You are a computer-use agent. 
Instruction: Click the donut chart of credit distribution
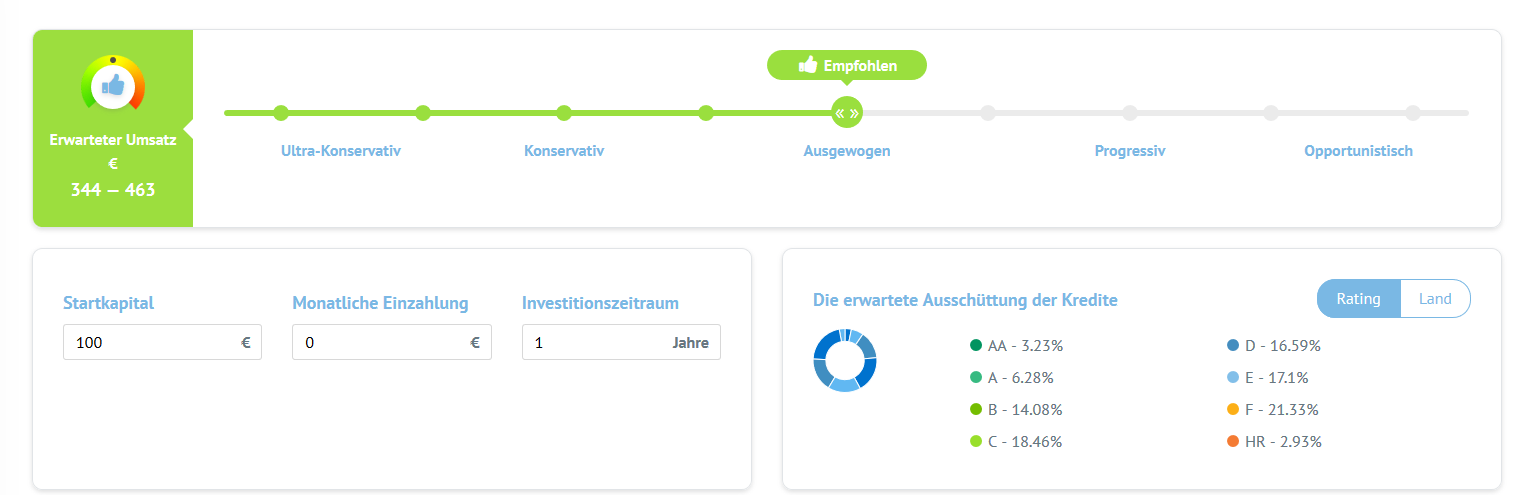pyautogui.click(x=845, y=360)
